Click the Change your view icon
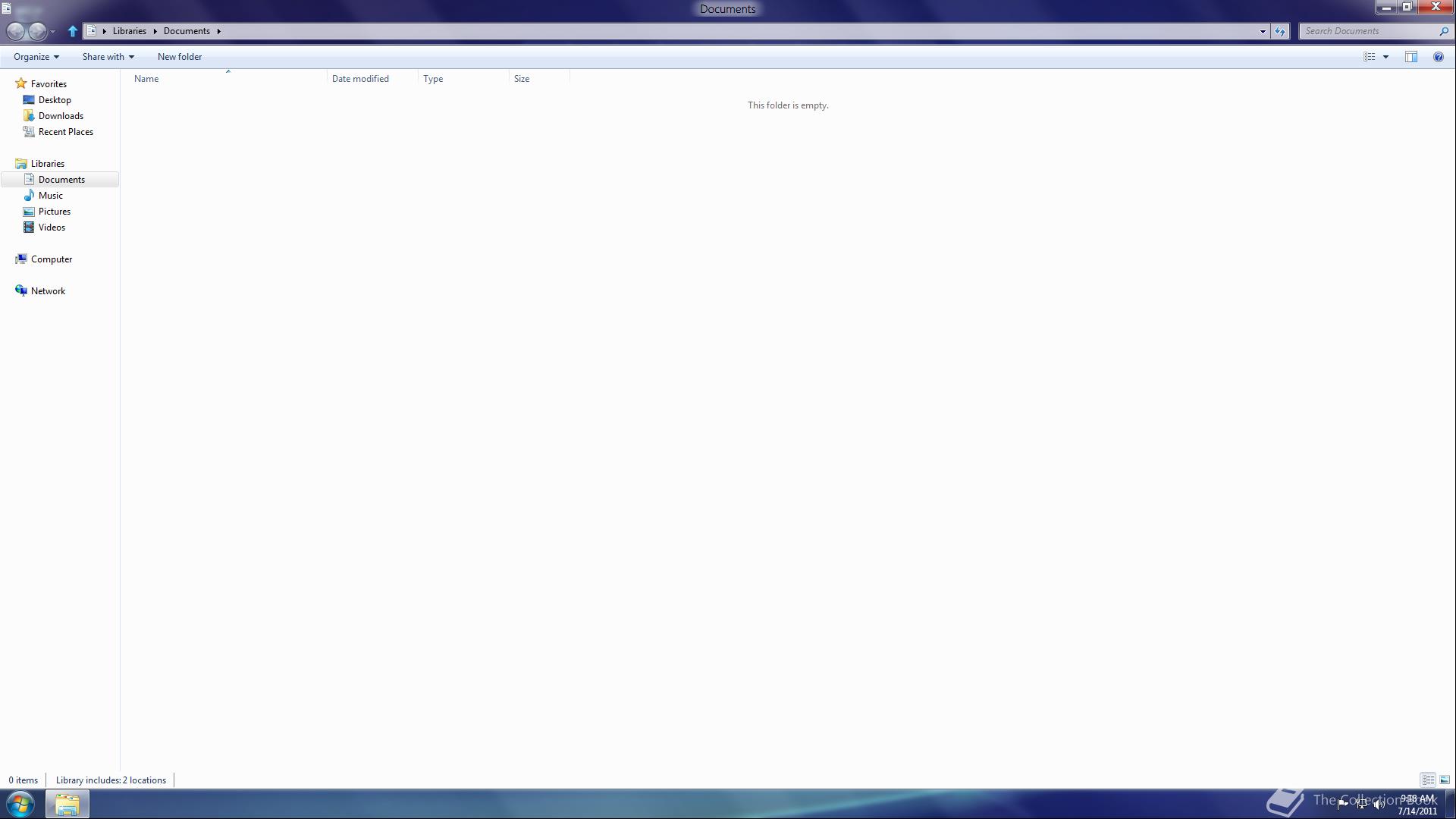 click(x=1370, y=57)
